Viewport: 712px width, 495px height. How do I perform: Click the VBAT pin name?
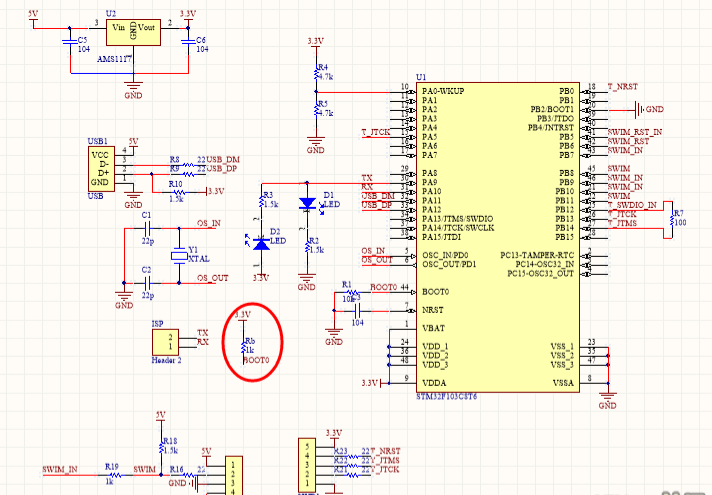(x=433, y=328)
